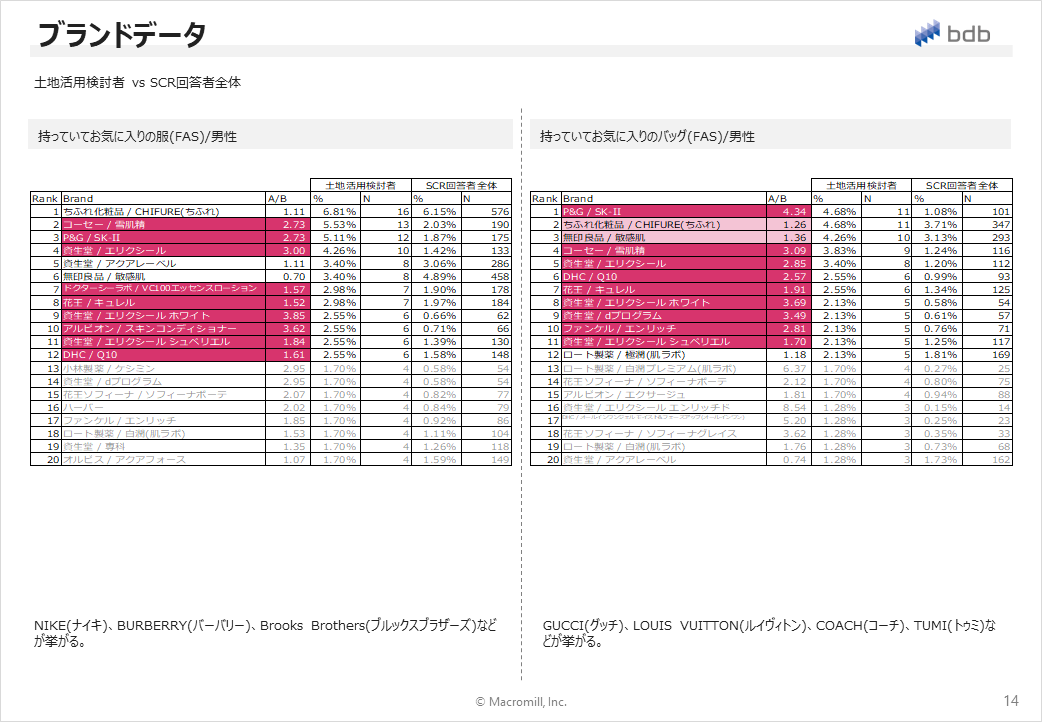This screenshot has width=1042, height=722.
Task: Select brand 小林製薬 / ケシミン
Action: [x=163, y=368]
